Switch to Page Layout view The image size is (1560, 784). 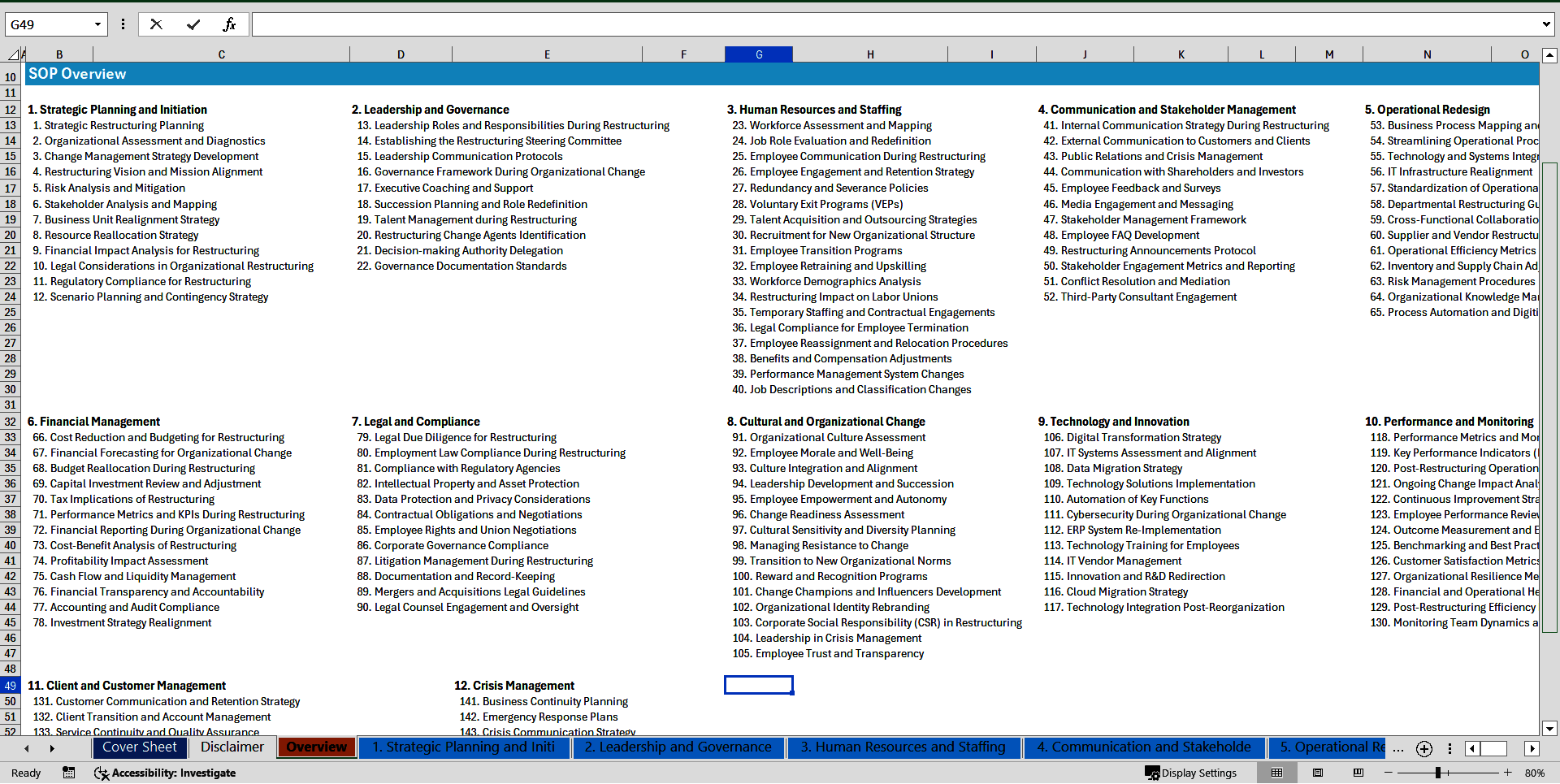coord(1318,773)
